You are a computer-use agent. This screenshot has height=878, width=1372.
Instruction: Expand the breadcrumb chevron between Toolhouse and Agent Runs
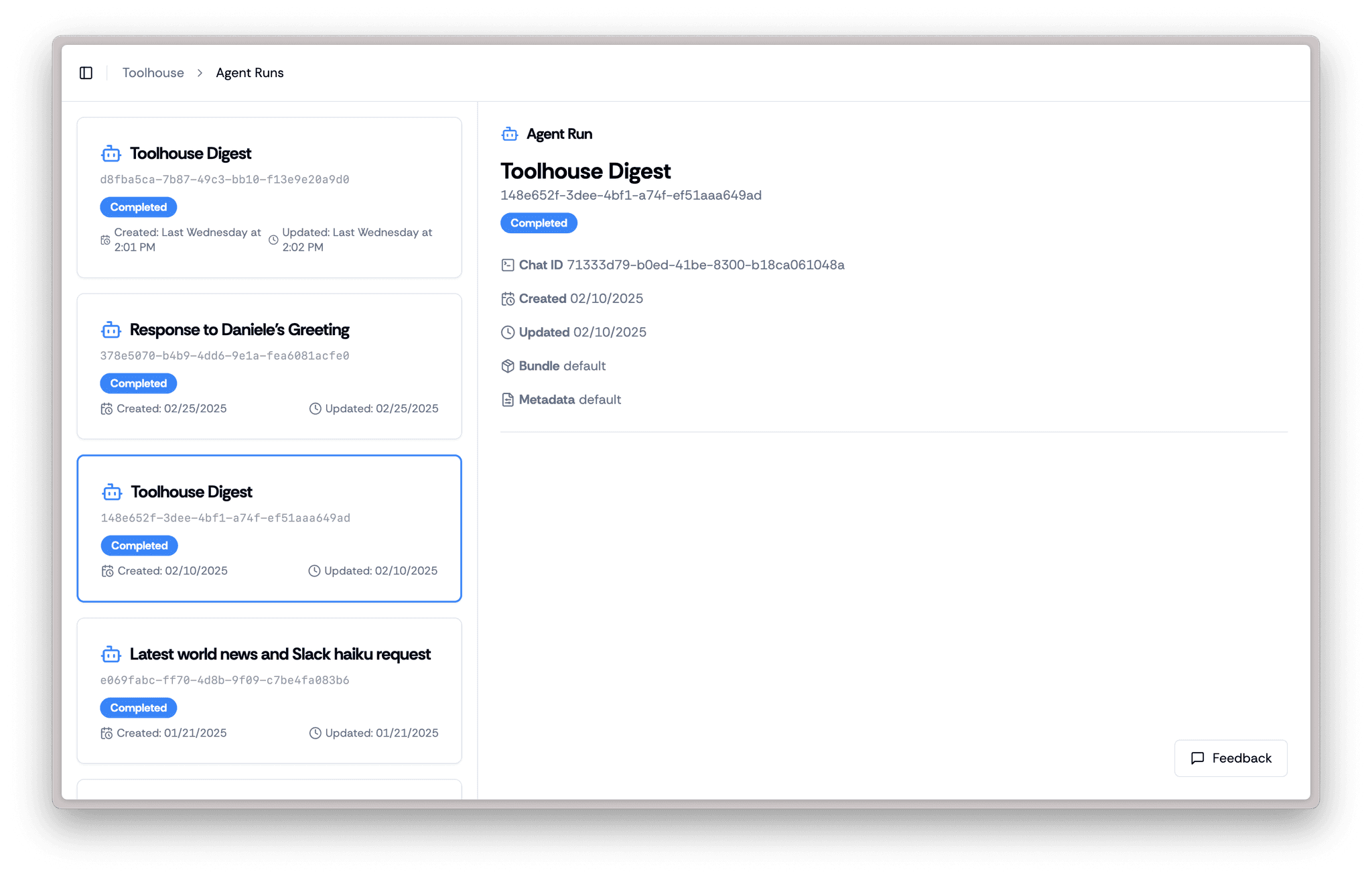[199, 72]
